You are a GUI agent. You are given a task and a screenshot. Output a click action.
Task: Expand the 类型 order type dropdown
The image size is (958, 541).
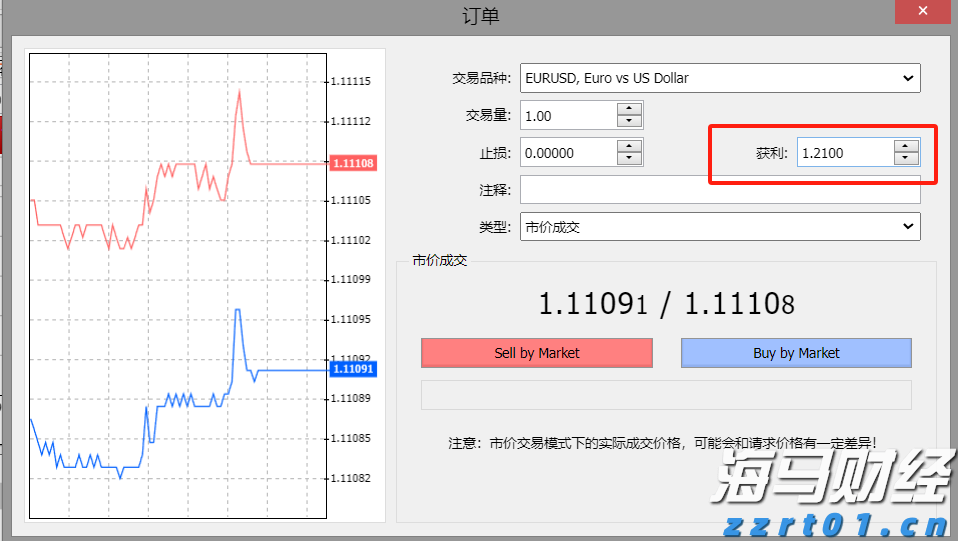908,227
